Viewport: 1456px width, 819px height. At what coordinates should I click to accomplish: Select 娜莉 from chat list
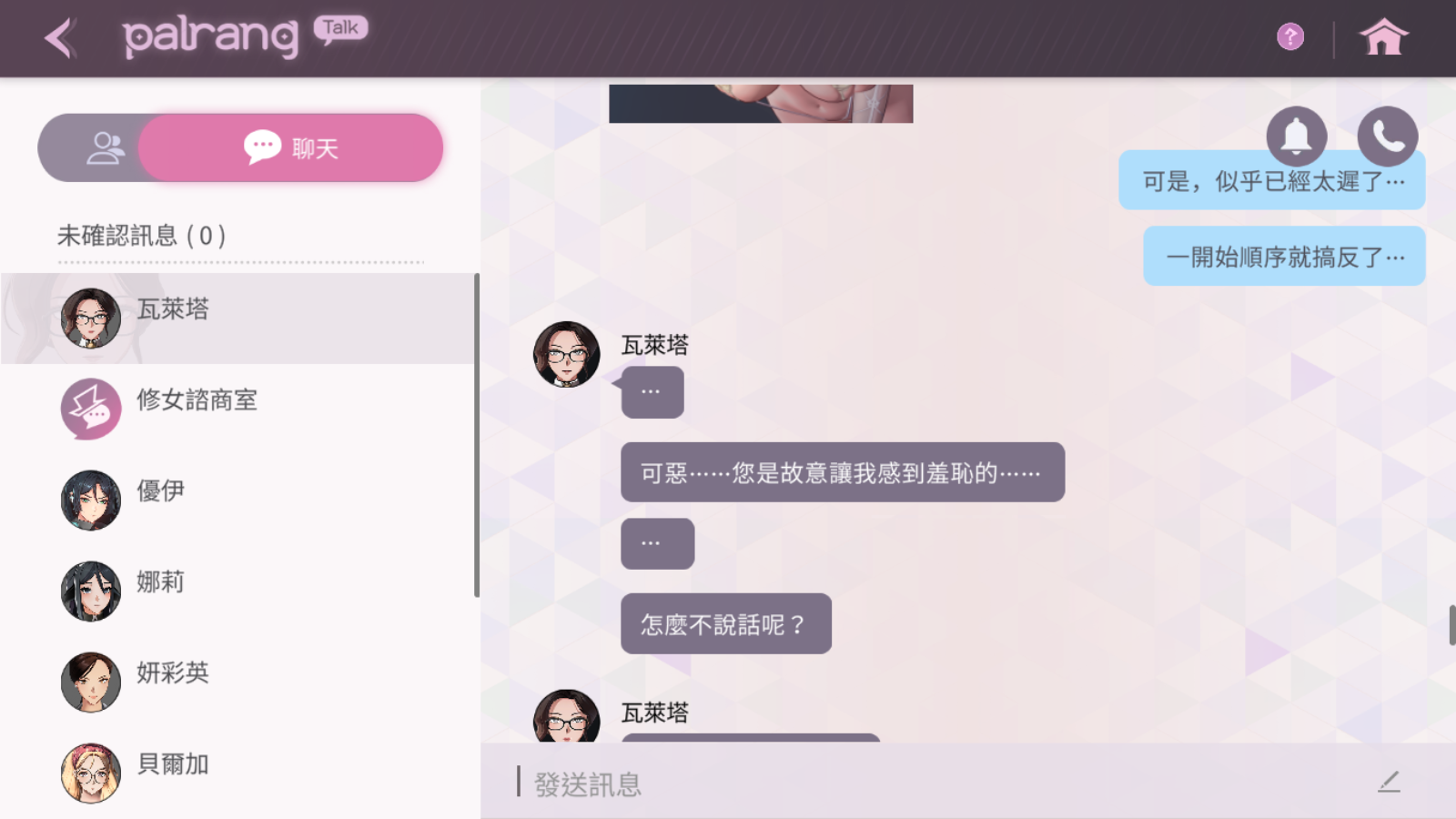coord(238,591)
